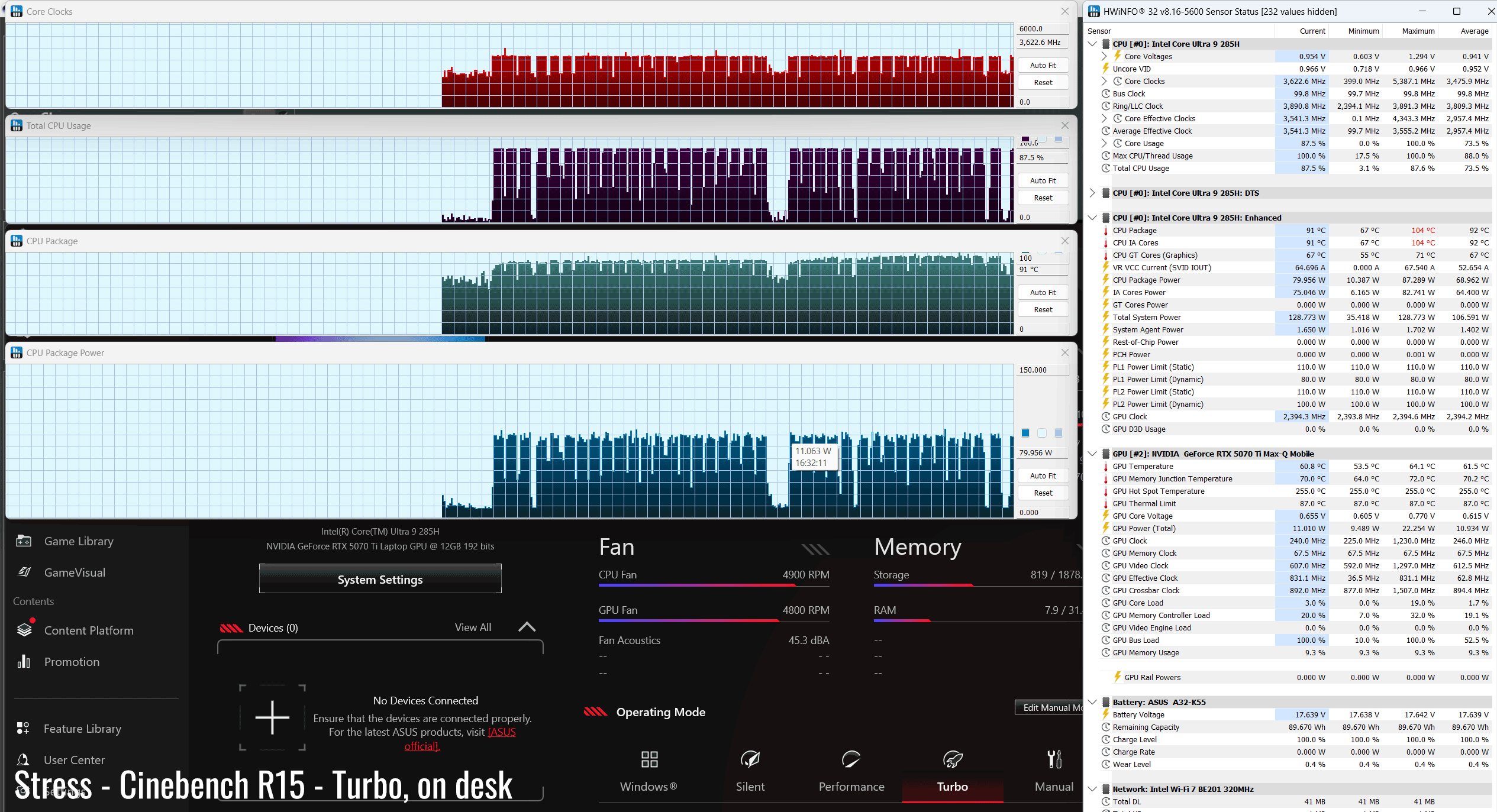
Task: Click HWiNFO icon in Core Clocks title bar
Action: [x=17, y=11]
